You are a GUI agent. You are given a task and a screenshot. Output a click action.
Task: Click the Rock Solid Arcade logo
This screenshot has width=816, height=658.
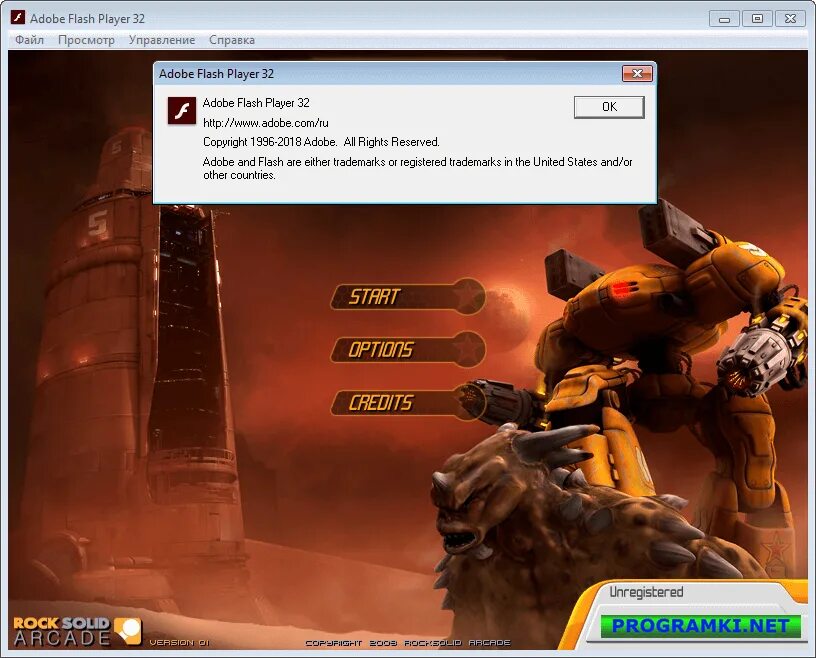pyautogui.click(x=77, y=631)
